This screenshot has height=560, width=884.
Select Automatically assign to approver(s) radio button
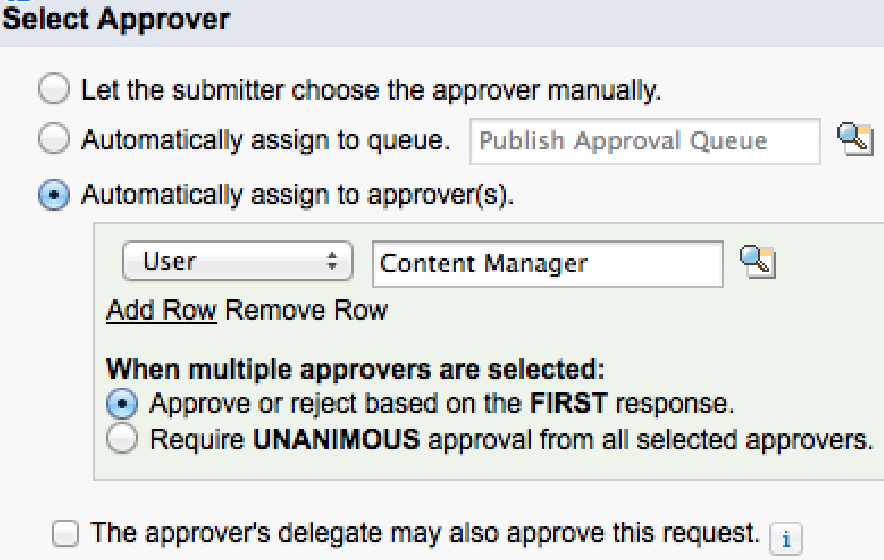click(53, 195)
